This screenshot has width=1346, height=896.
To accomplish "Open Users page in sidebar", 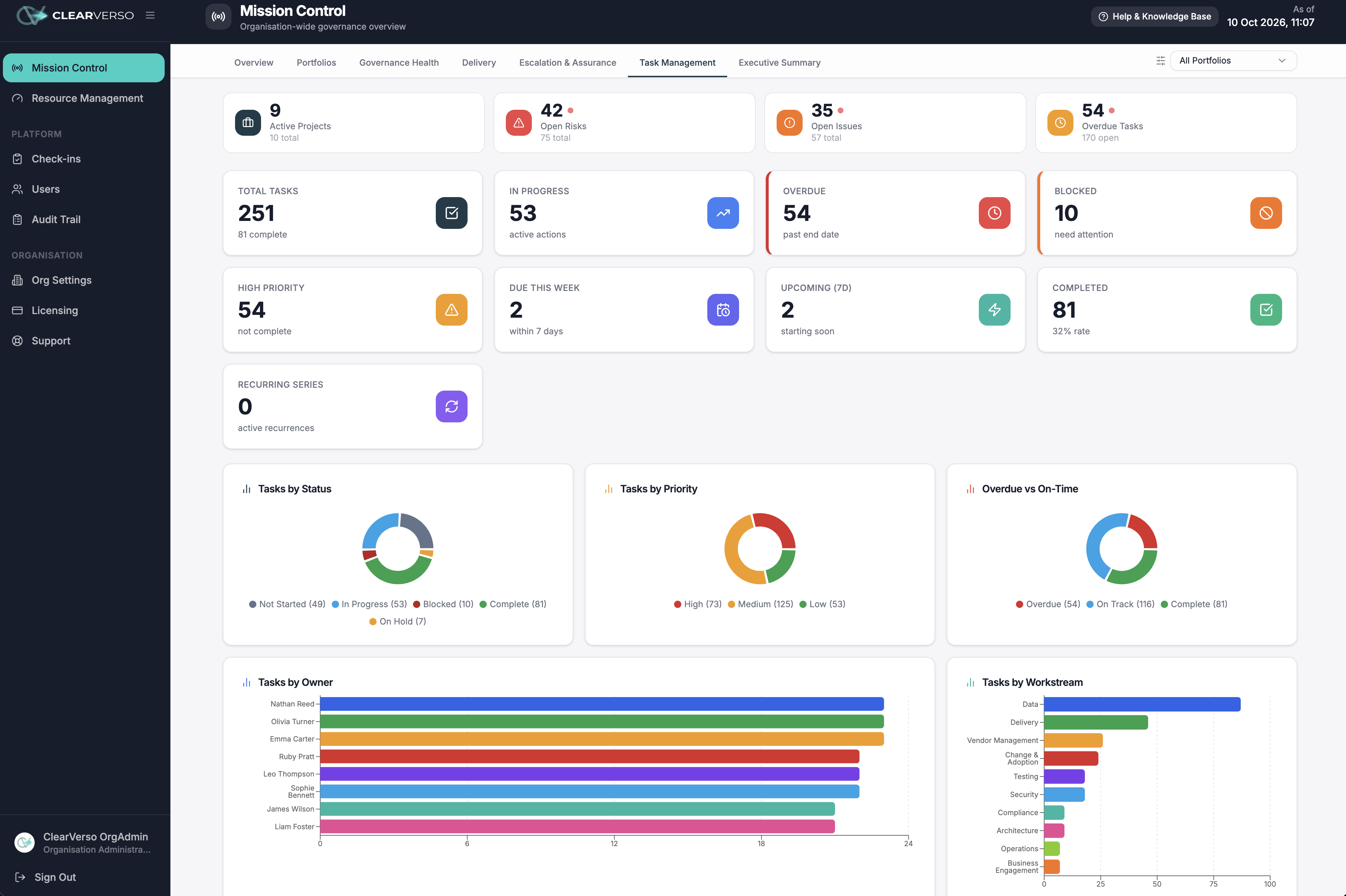I will tap(84, 189).
